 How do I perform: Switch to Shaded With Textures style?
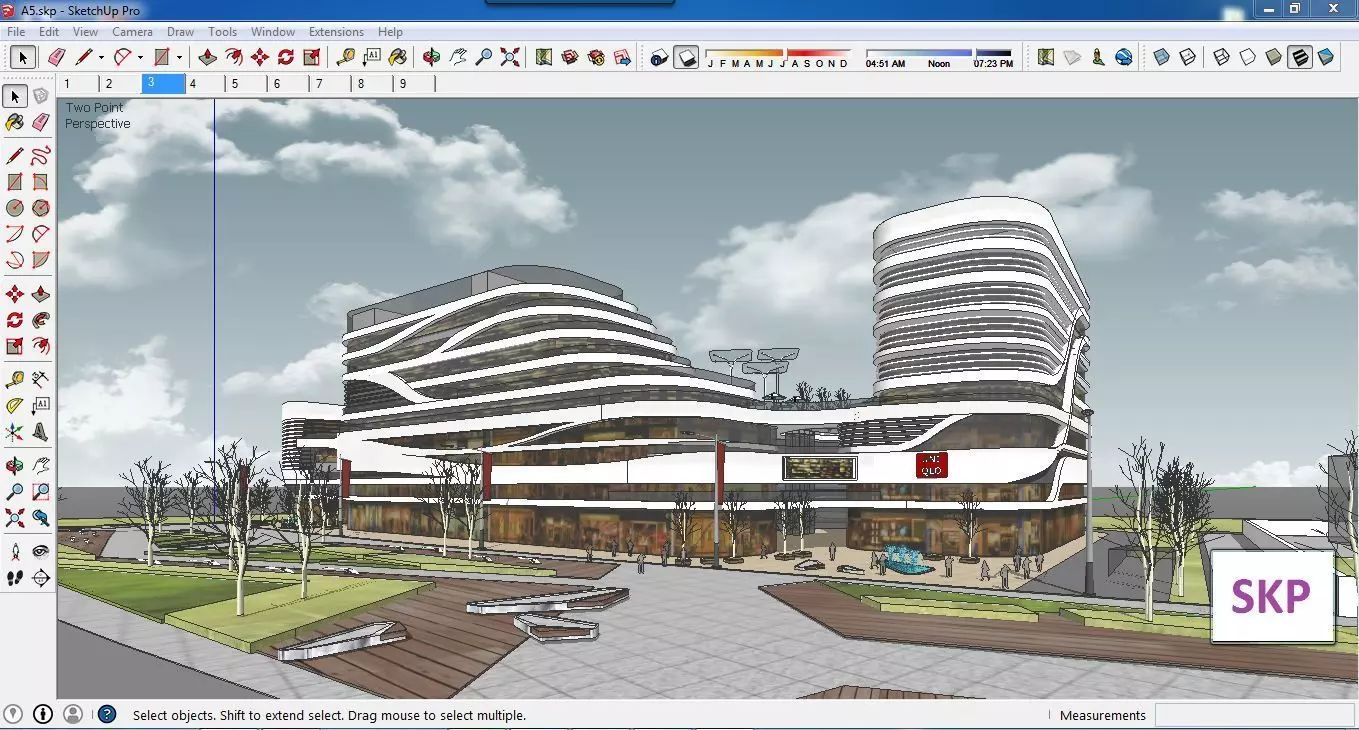[x=1299, y=57]
